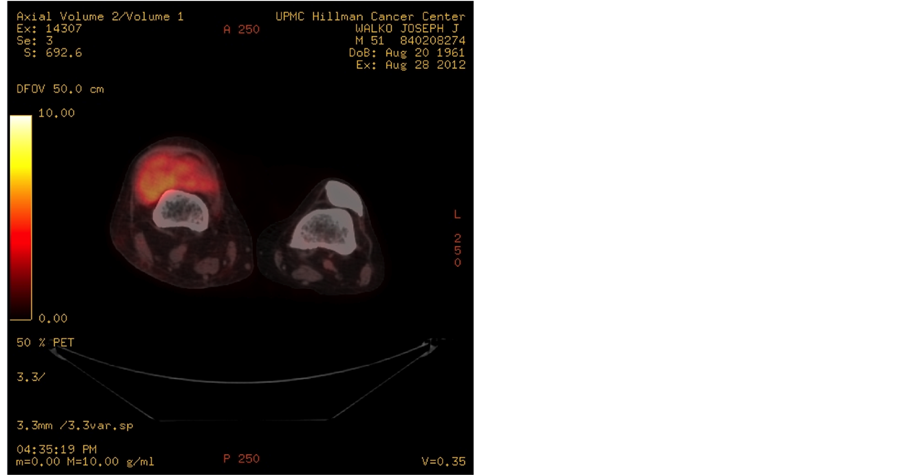
Task: Click the PET color scale bar
Action: 20,217
